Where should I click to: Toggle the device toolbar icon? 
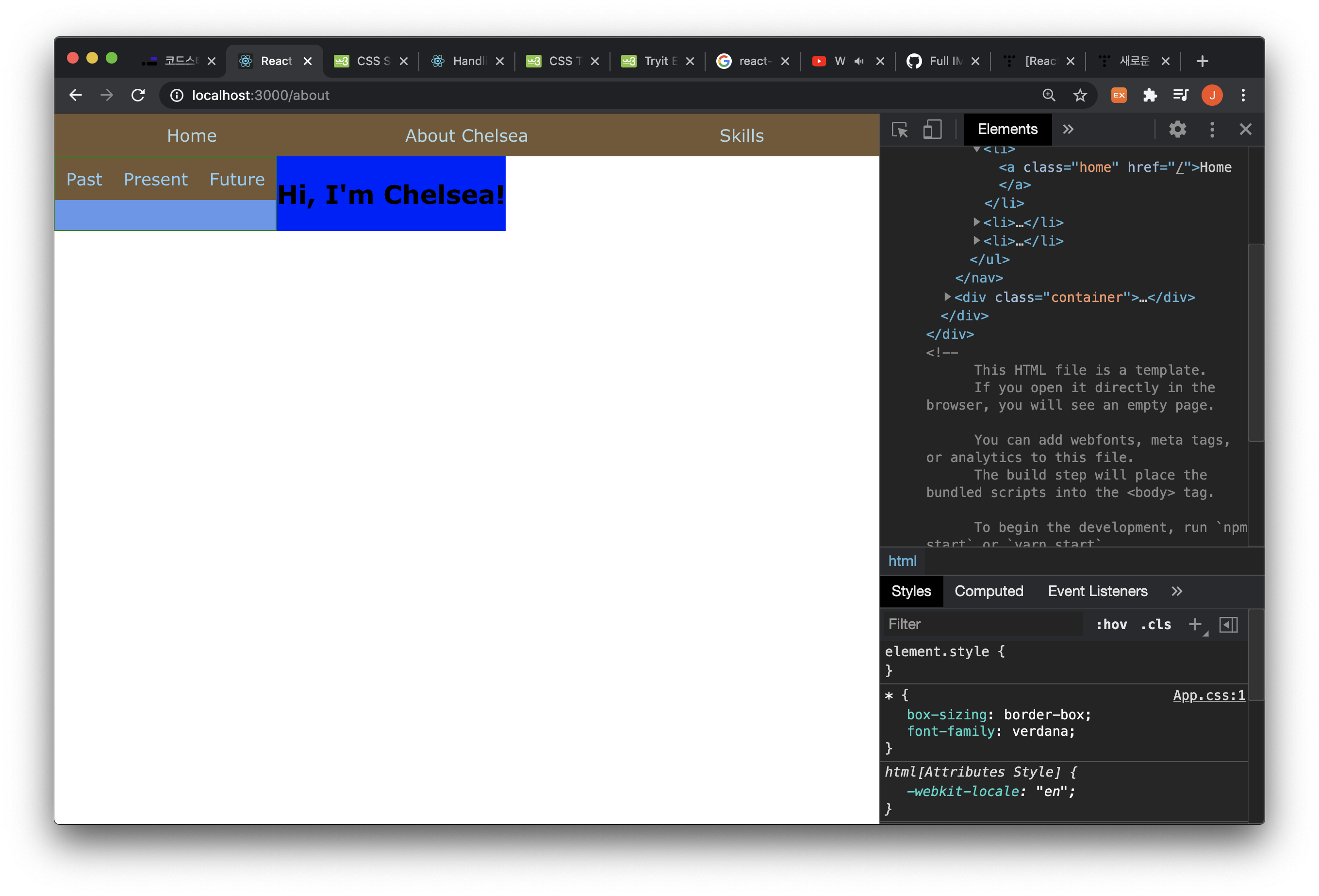[932, 130]
